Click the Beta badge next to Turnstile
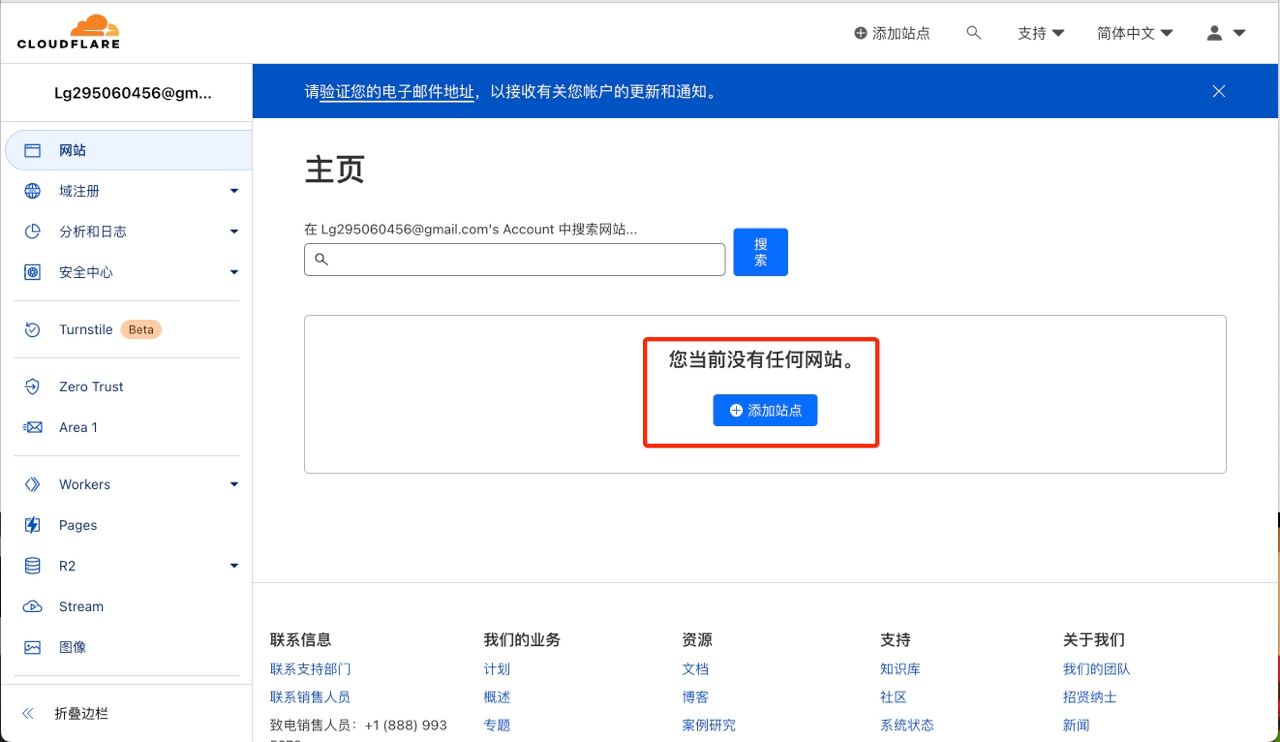Viewport: 1280px width, 742px height. (x=141, y=329)
